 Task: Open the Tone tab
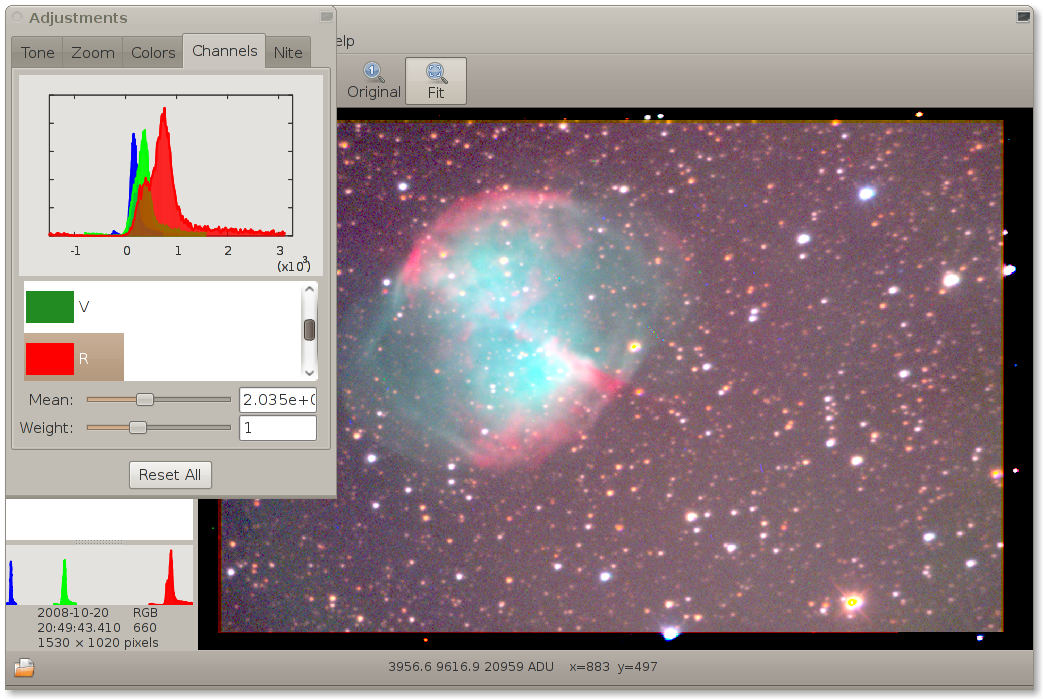(38, 53)
